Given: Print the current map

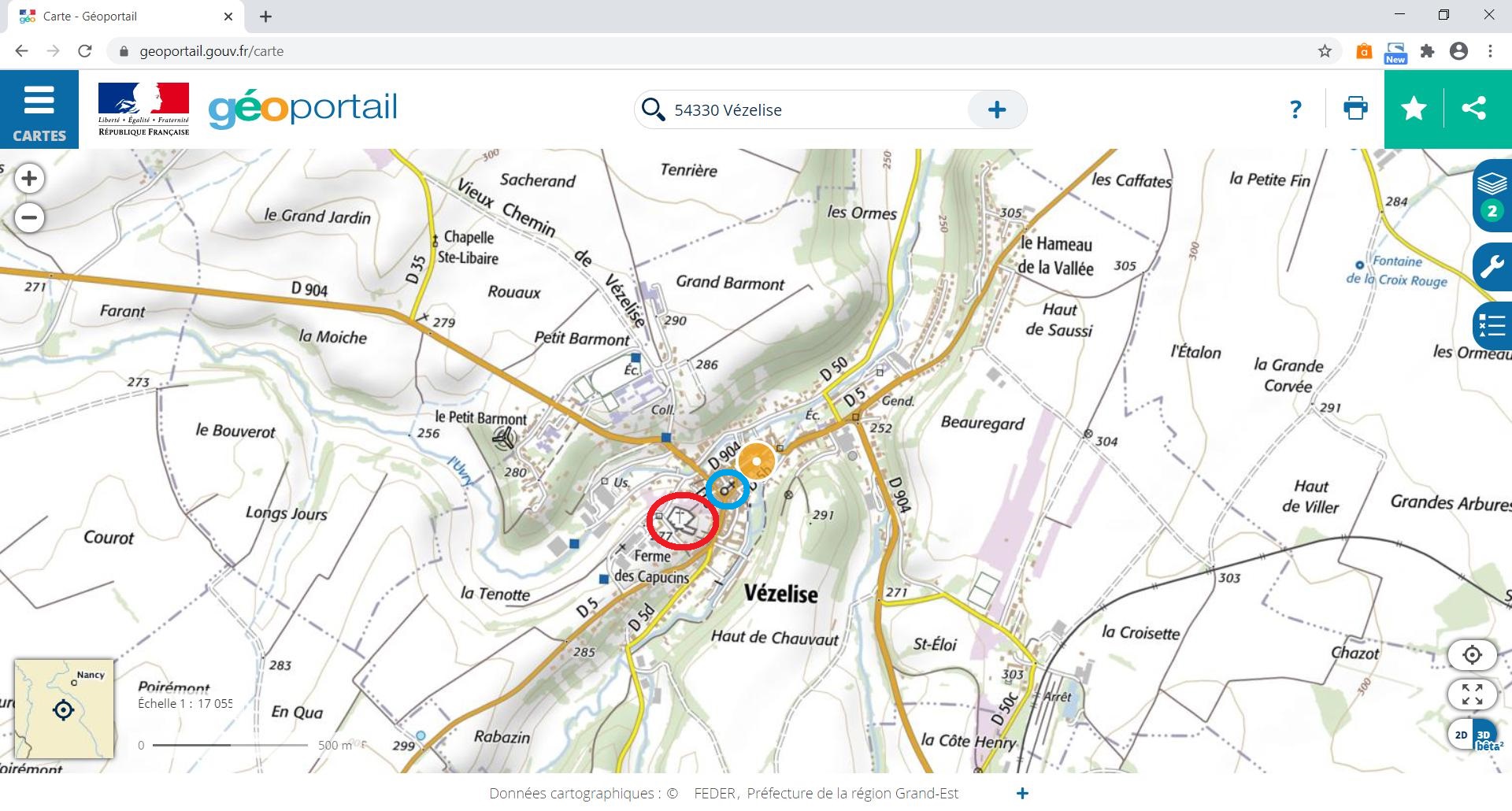Looking at the screenshot, I should point(1355,108).
